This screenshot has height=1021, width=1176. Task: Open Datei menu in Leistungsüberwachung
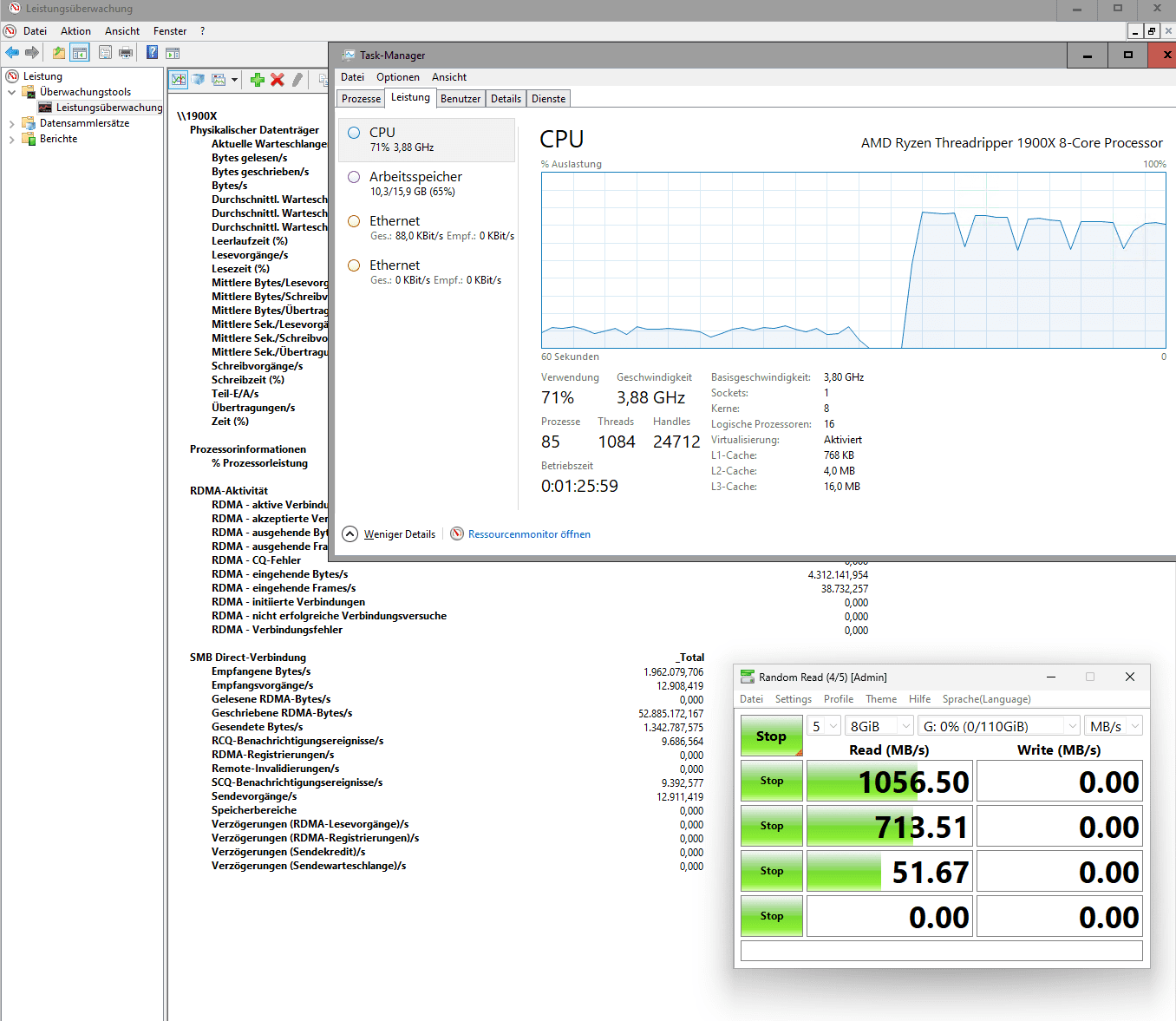[x=35, y=31]
